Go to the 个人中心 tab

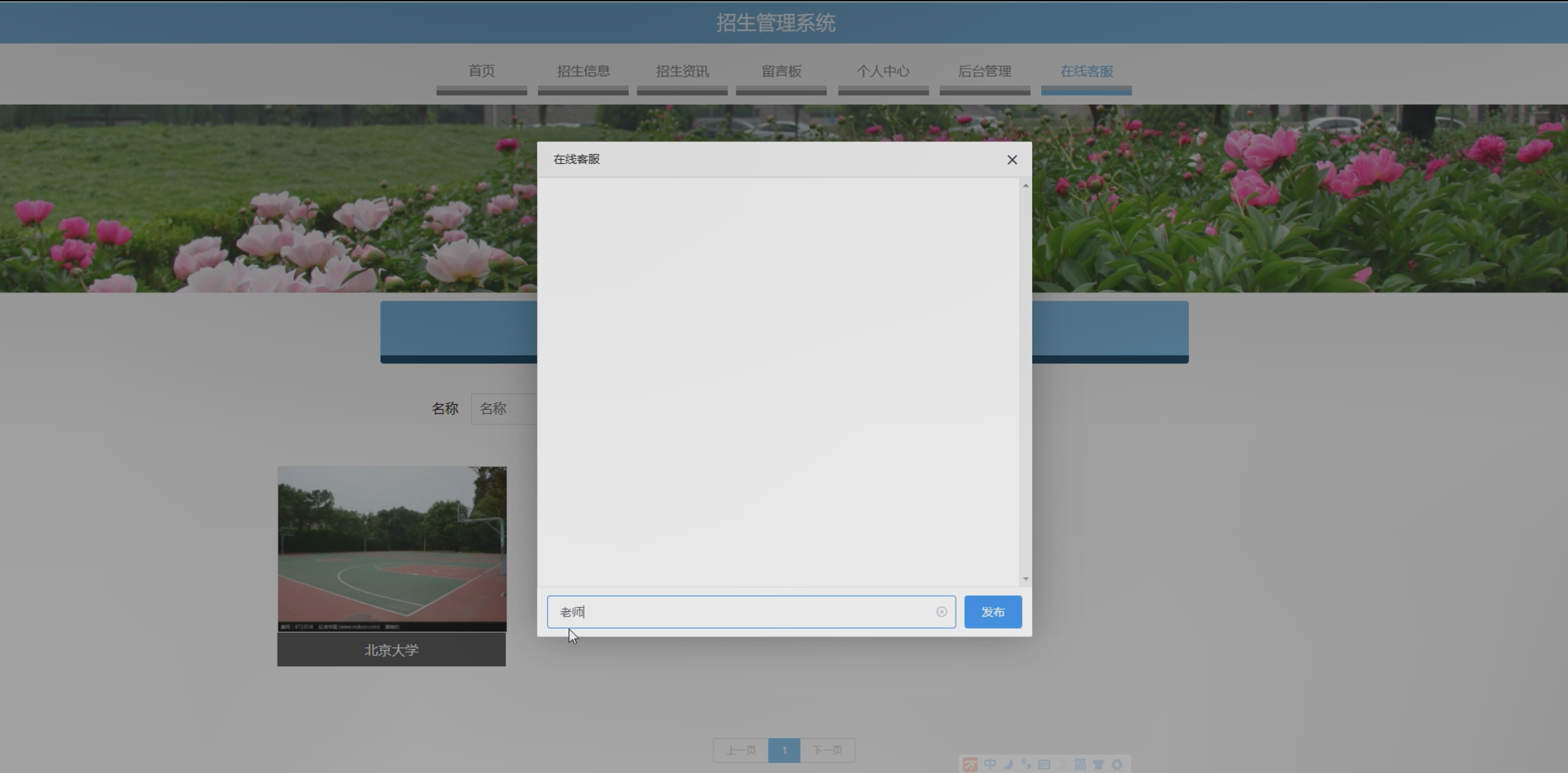(883, 72)
